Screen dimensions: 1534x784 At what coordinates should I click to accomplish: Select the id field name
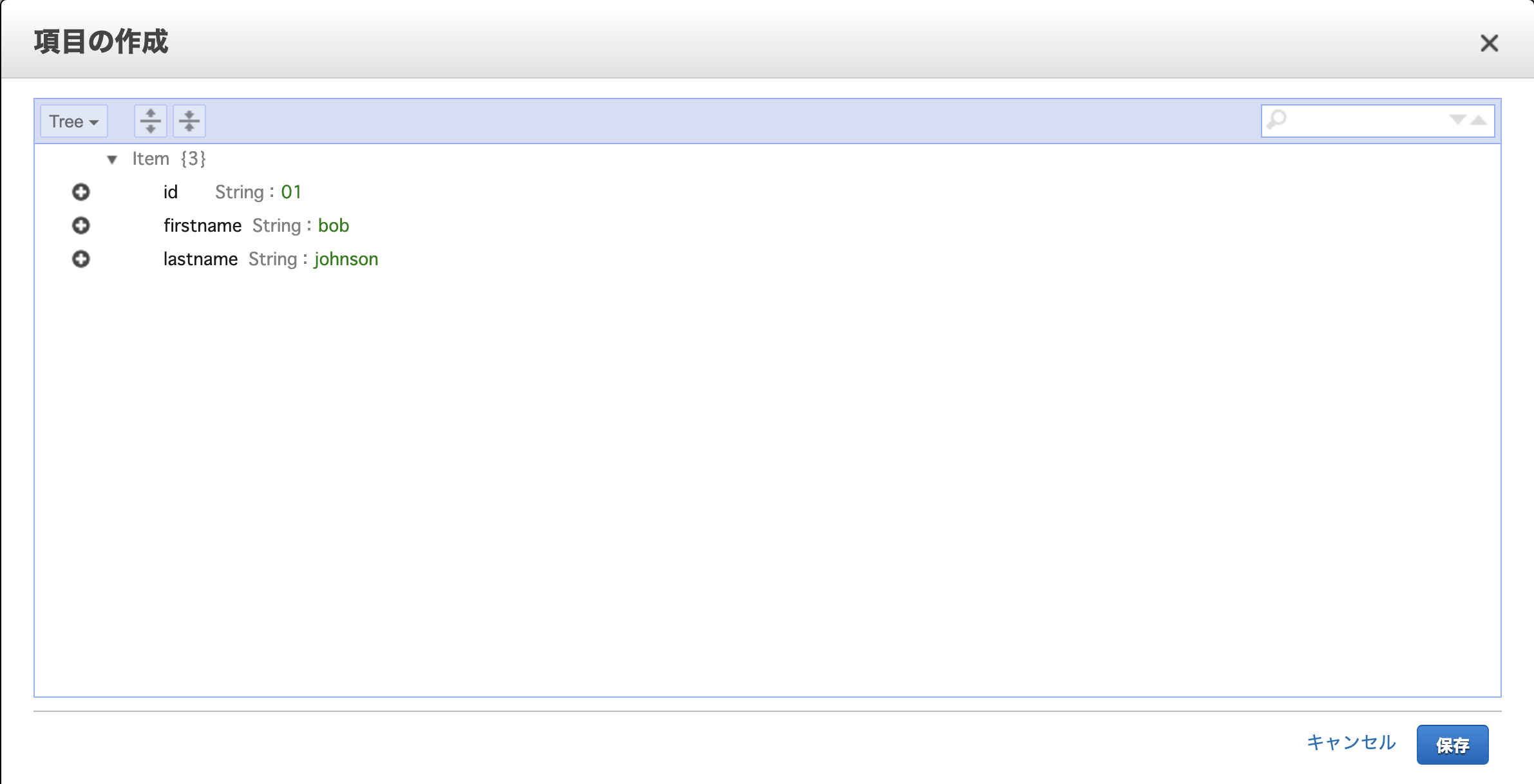(171, 192)
